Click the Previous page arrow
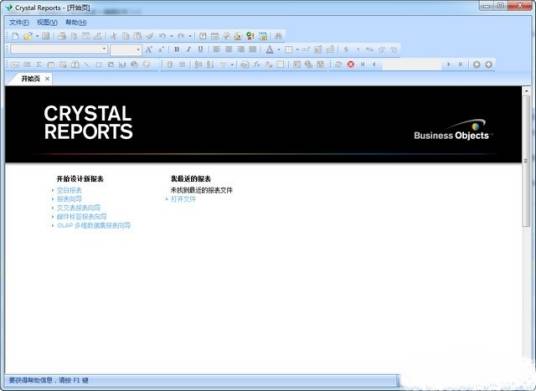Screen dimensions: 536x391 coord(374,64)
